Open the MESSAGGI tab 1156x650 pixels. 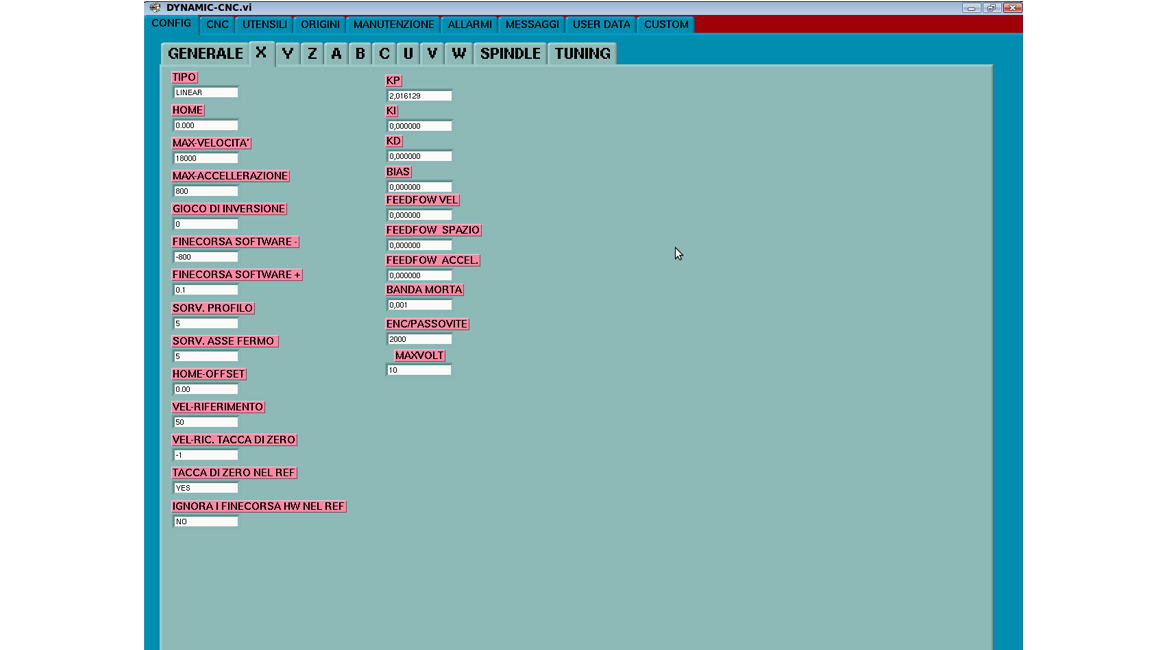click(x=532, y=24)
